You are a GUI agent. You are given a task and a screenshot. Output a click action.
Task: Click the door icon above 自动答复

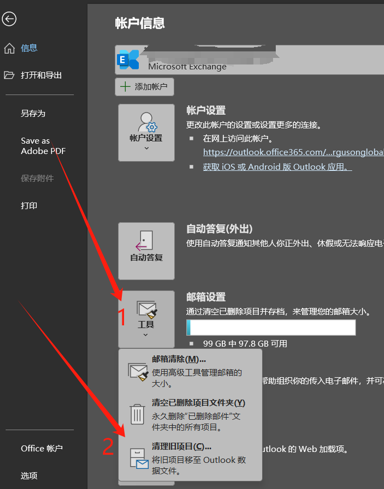pos(145,240)
